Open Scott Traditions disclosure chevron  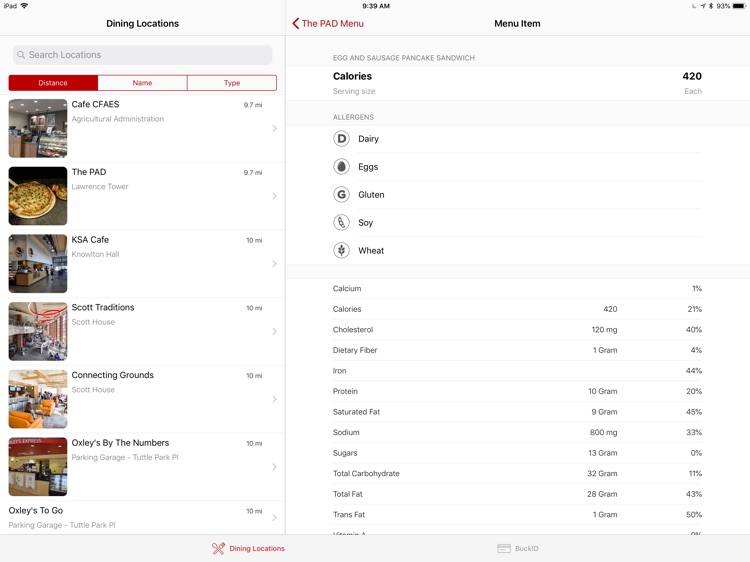click(x=275, y=331)
